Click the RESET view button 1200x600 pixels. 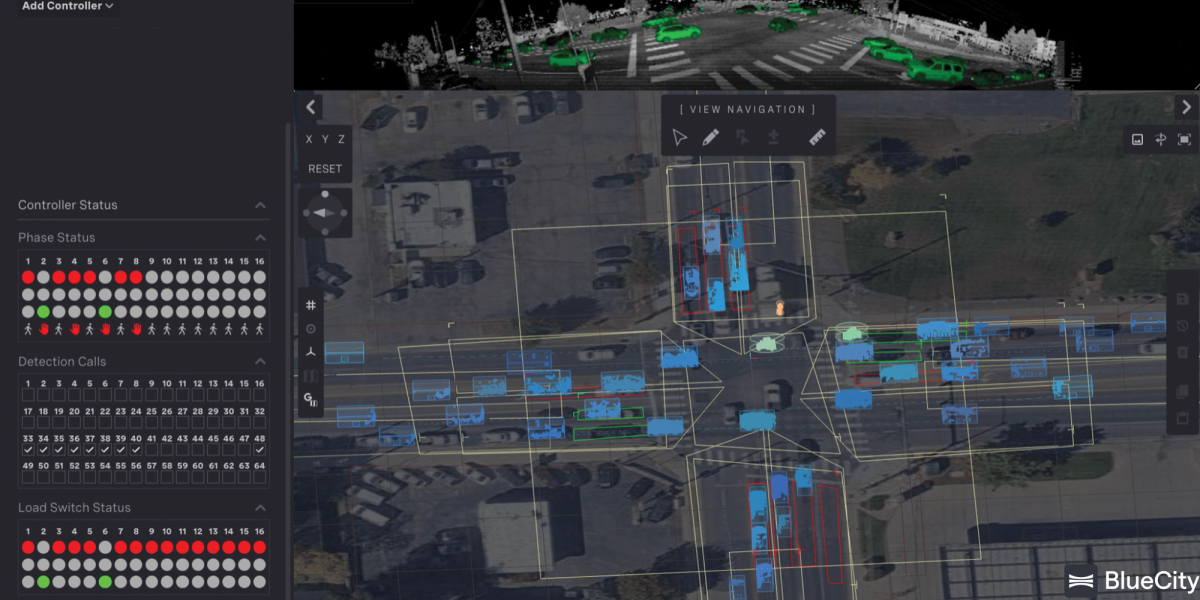click(x=325, y=169)
